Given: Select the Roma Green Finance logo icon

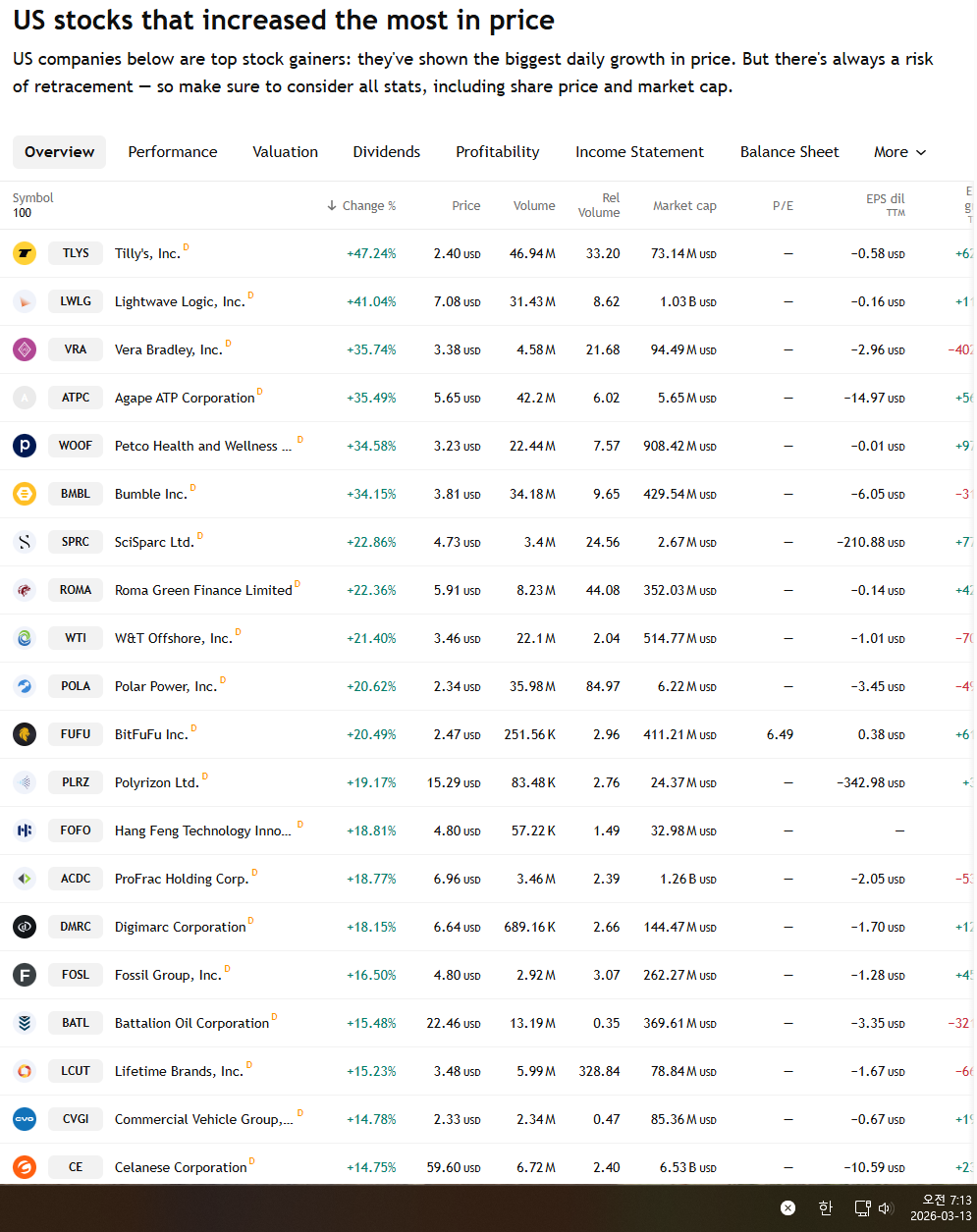Looking at the screenshot, I should pos(25,590).
